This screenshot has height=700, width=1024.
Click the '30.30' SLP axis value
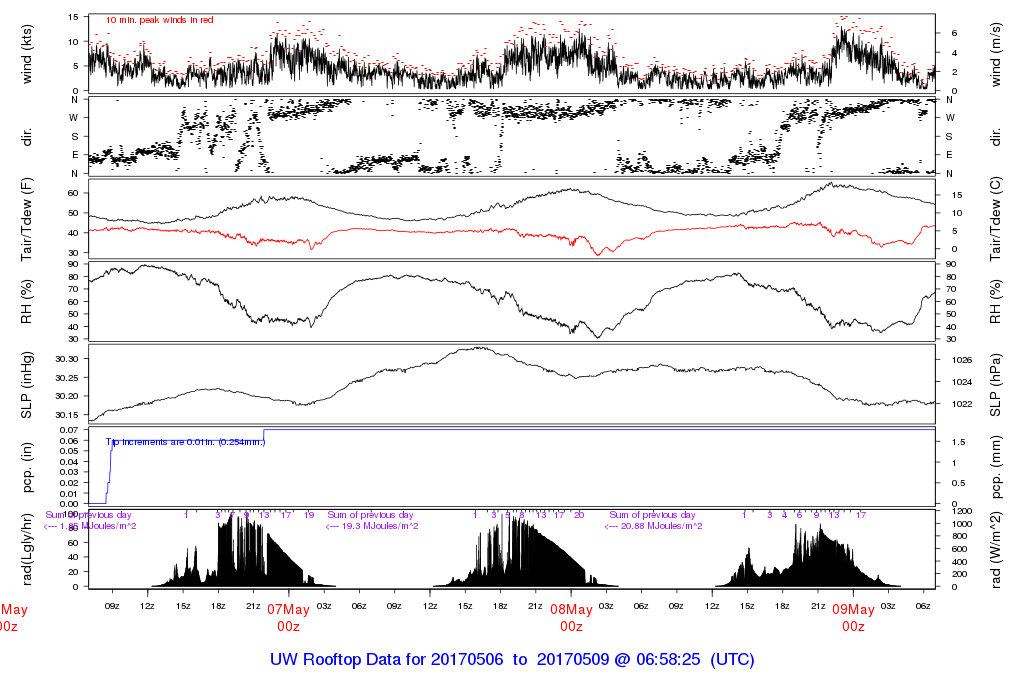click(67, 359)
